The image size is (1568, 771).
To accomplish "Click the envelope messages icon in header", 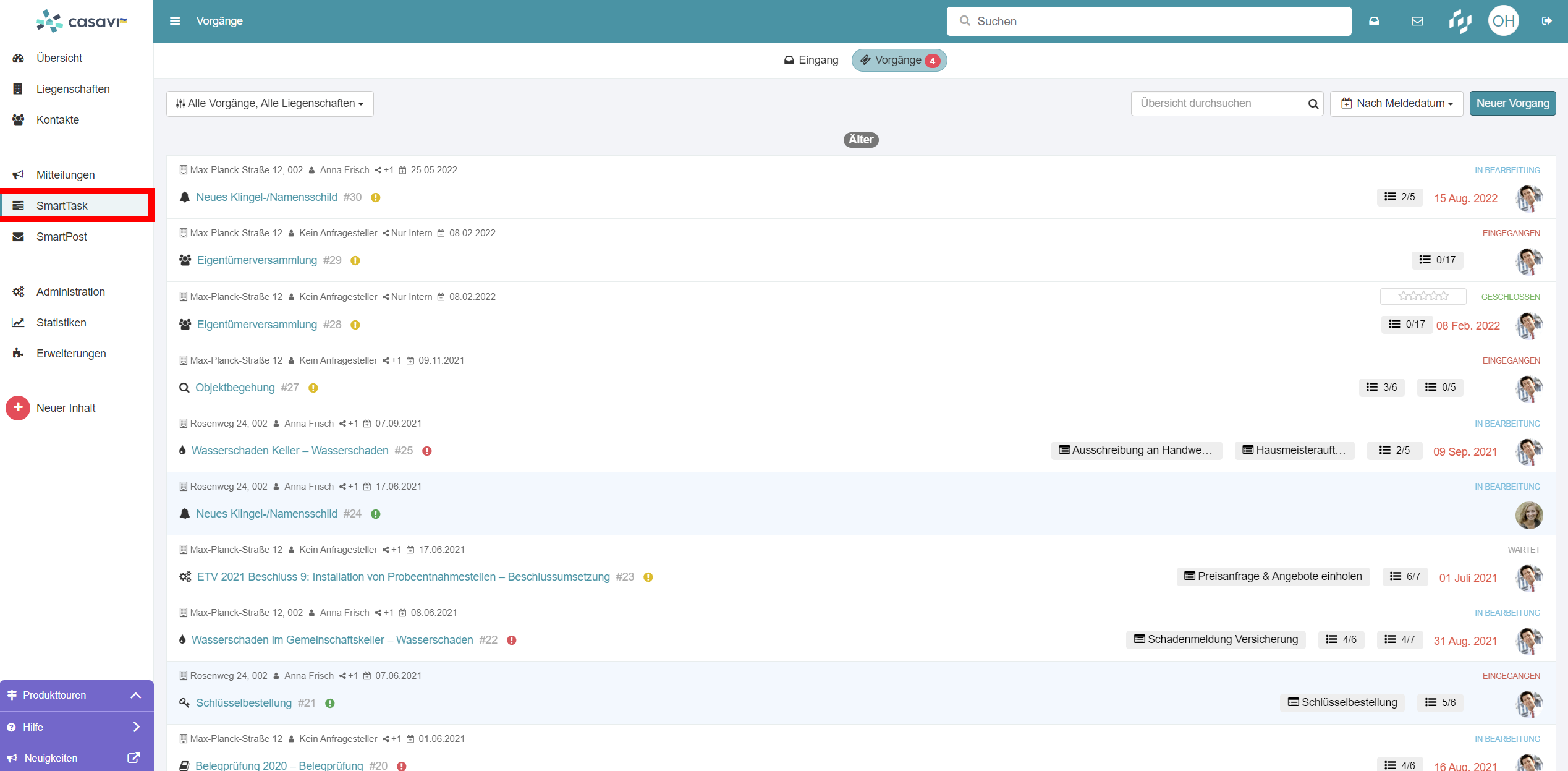I will pyautogui.click(x=1417, y=21).
